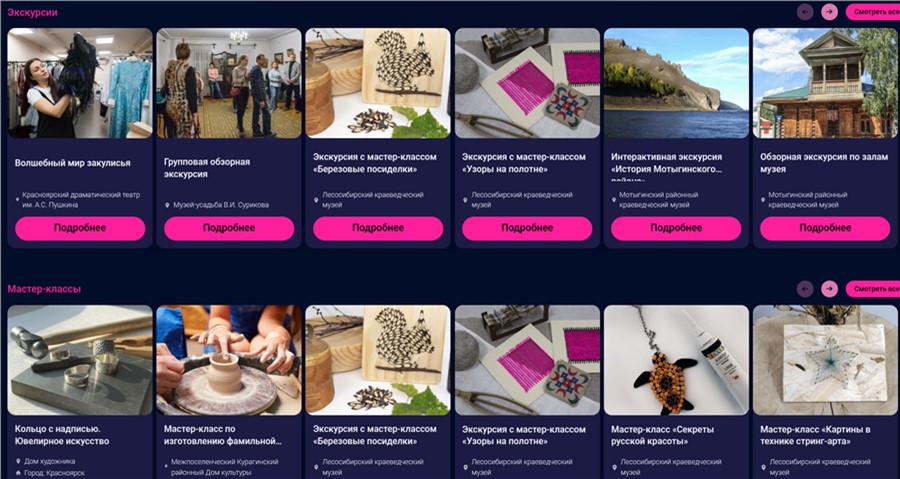Open the Мастер-классы section heading
This screenshot has height=479, width=900.
point(44,289)
